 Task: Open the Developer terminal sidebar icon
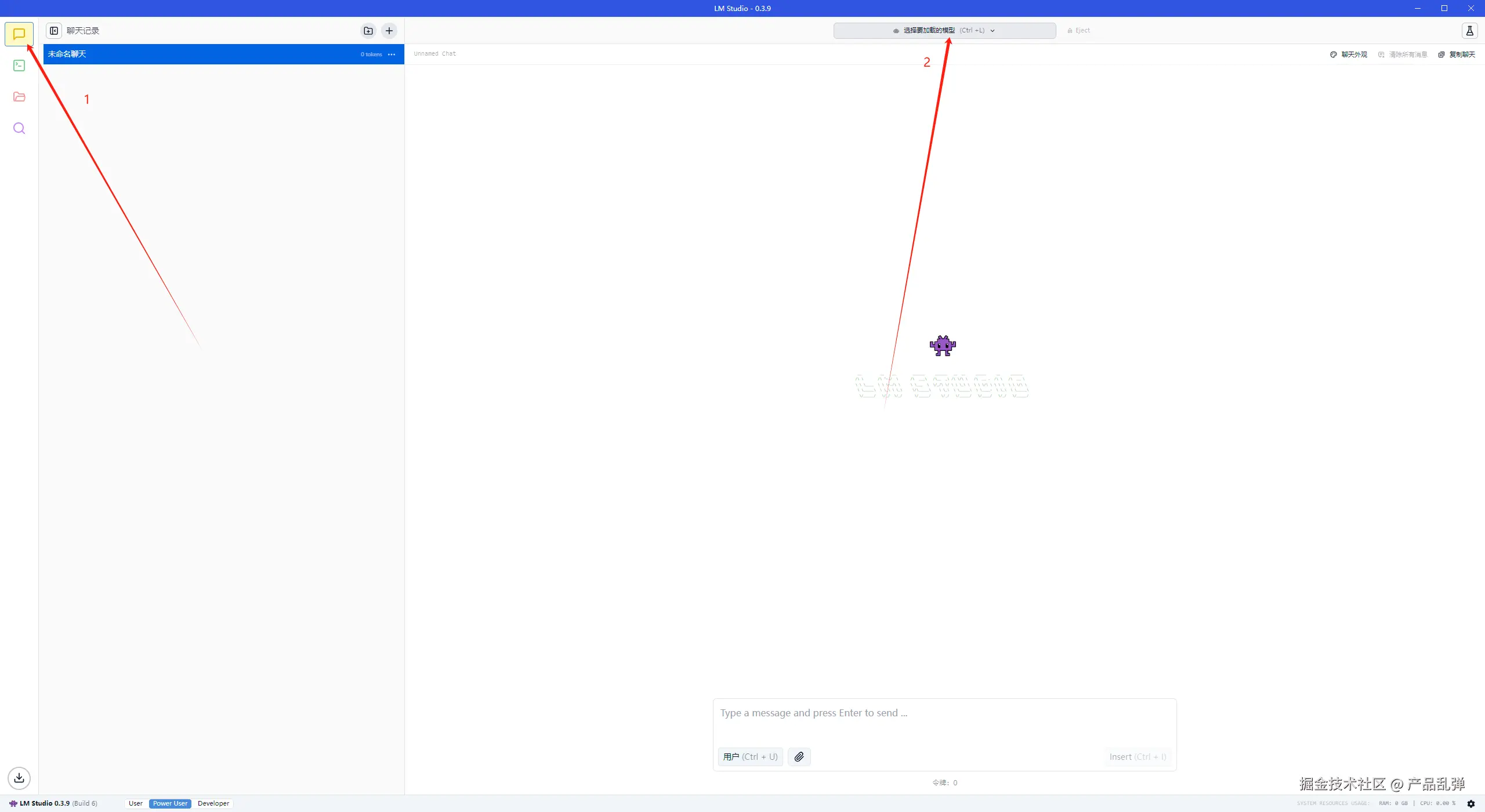click(x=19, y=66)
